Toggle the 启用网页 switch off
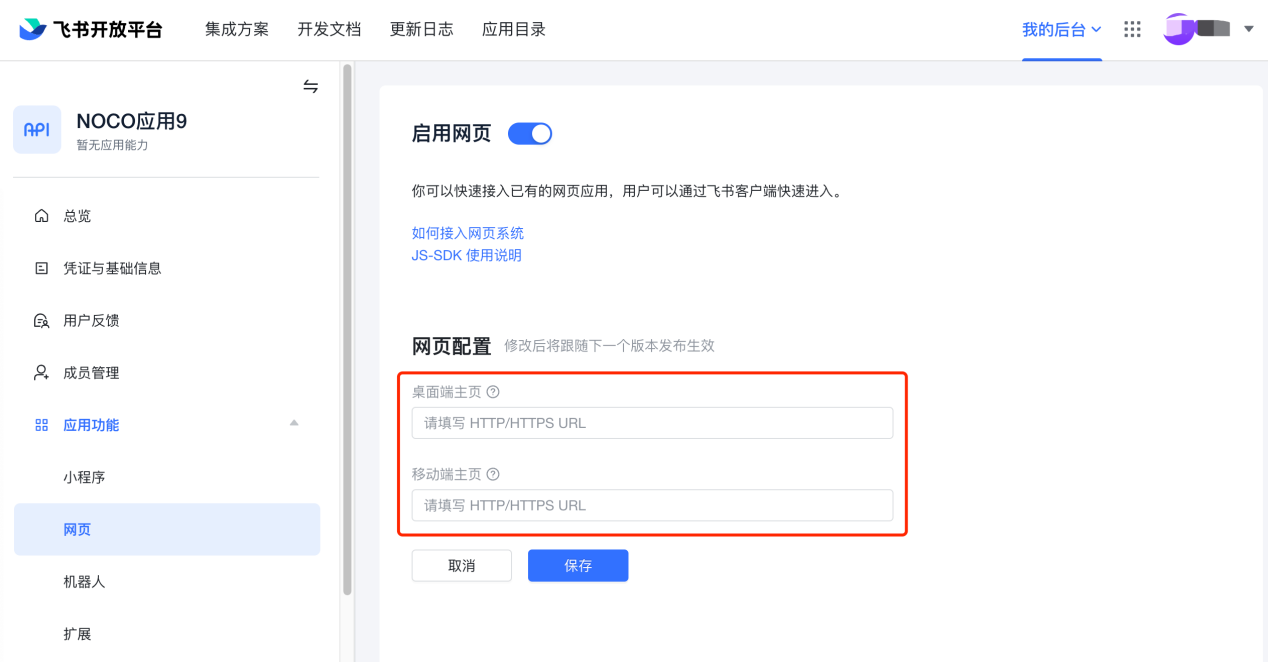The height and width of the screenshot is (662, 1268). (x=530, y=133)
